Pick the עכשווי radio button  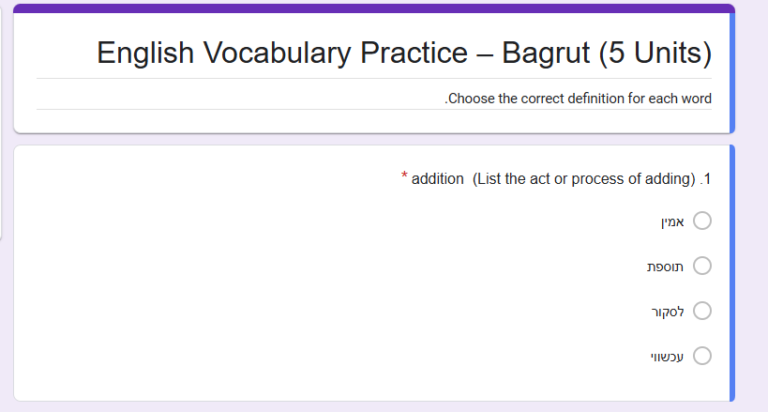pos(702,355)
